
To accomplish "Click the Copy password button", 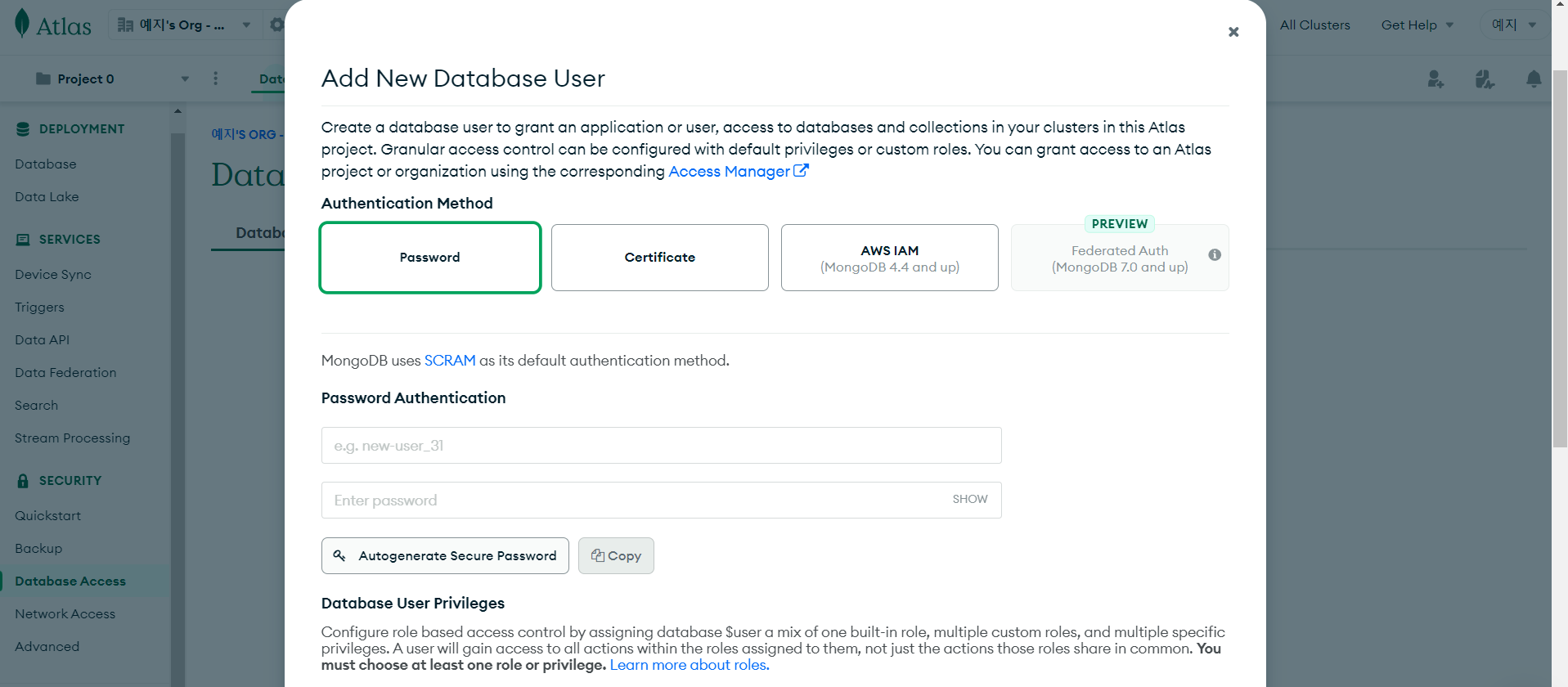I will [616, 555].
